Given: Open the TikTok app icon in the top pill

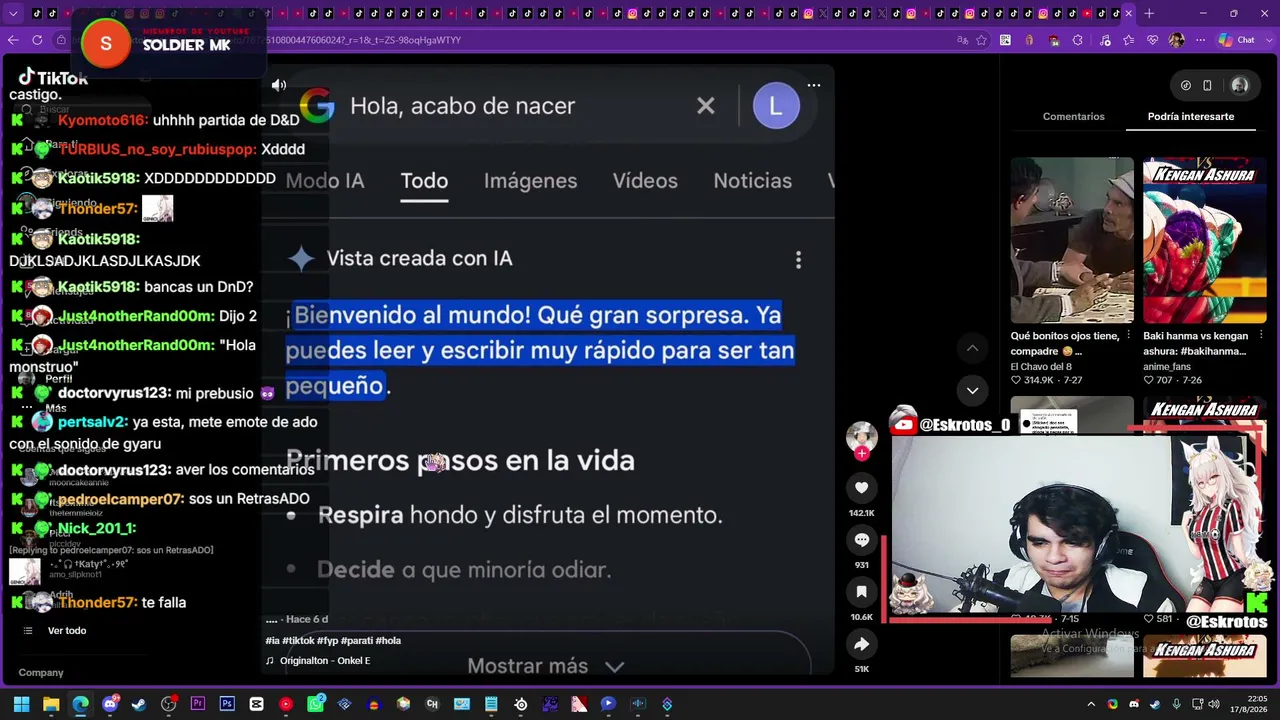Looking at the screenshot, I should (x=1186, y=86).
